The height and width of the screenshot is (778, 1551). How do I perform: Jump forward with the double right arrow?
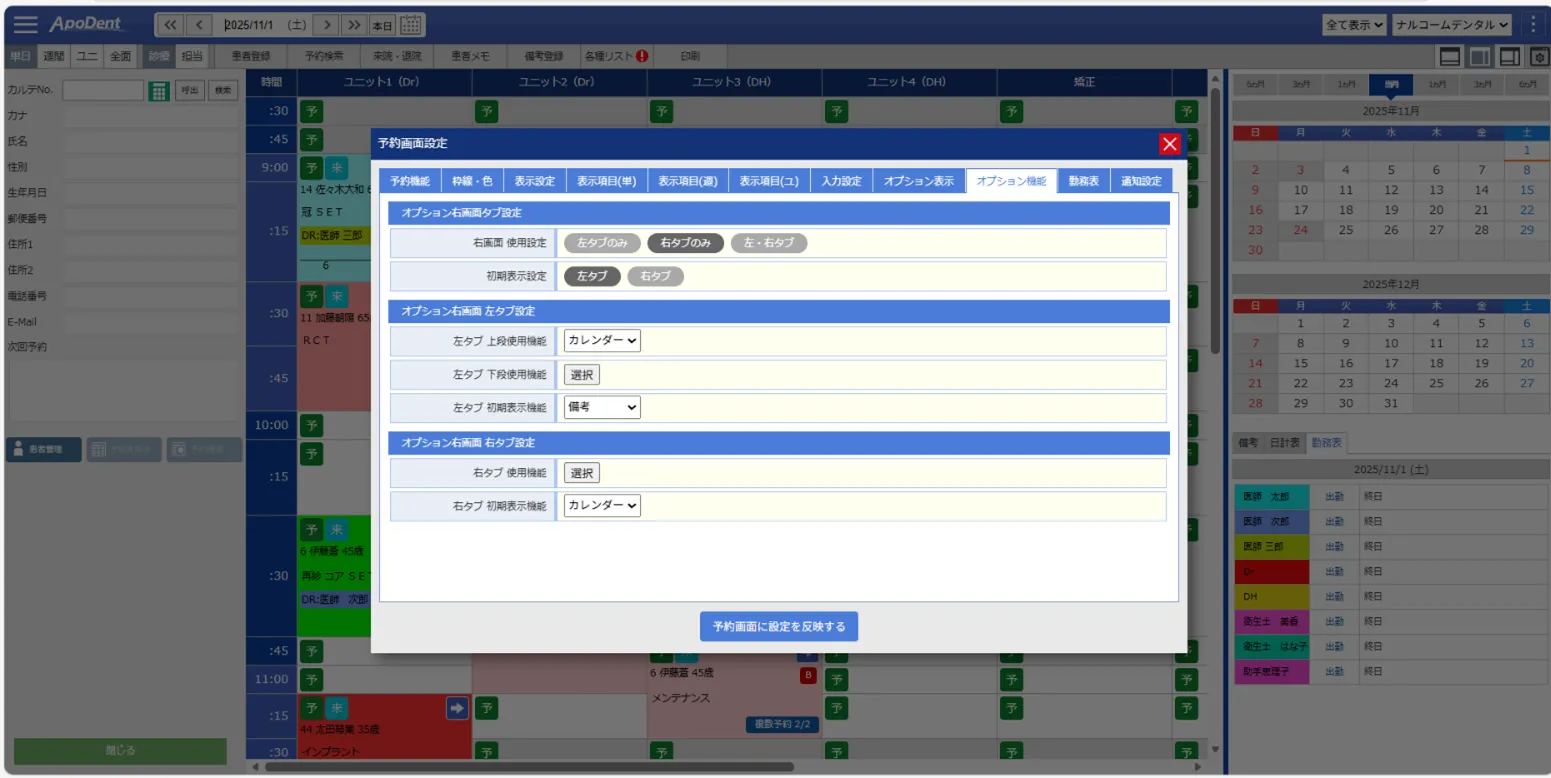[x=353, y=25]
